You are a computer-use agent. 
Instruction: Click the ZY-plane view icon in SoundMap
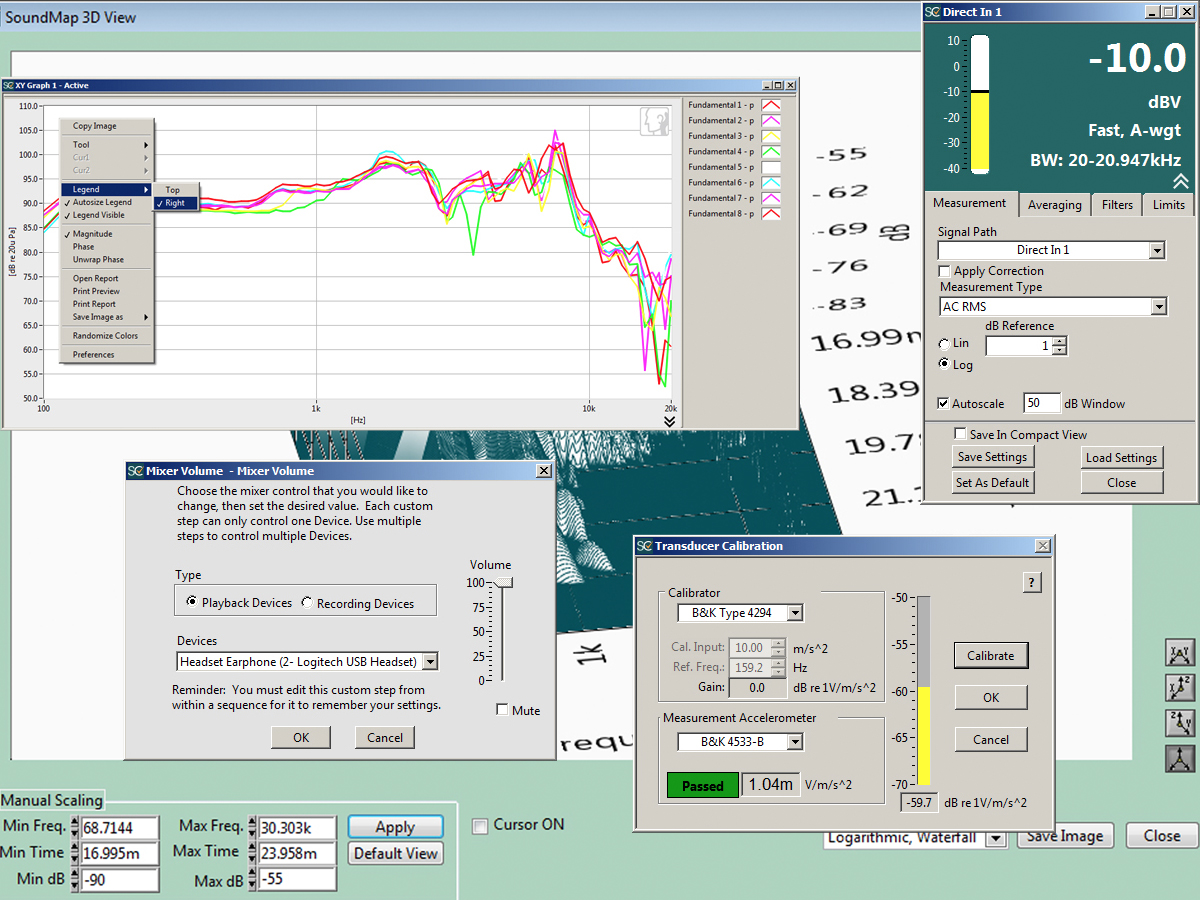[1180, 723]
